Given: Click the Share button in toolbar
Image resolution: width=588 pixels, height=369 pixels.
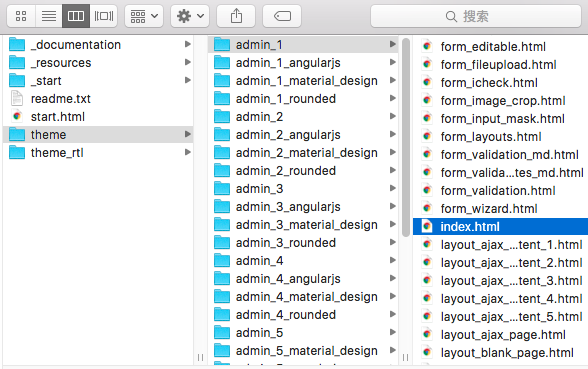Looking at the screenshot, I should [x=236, y=16].
